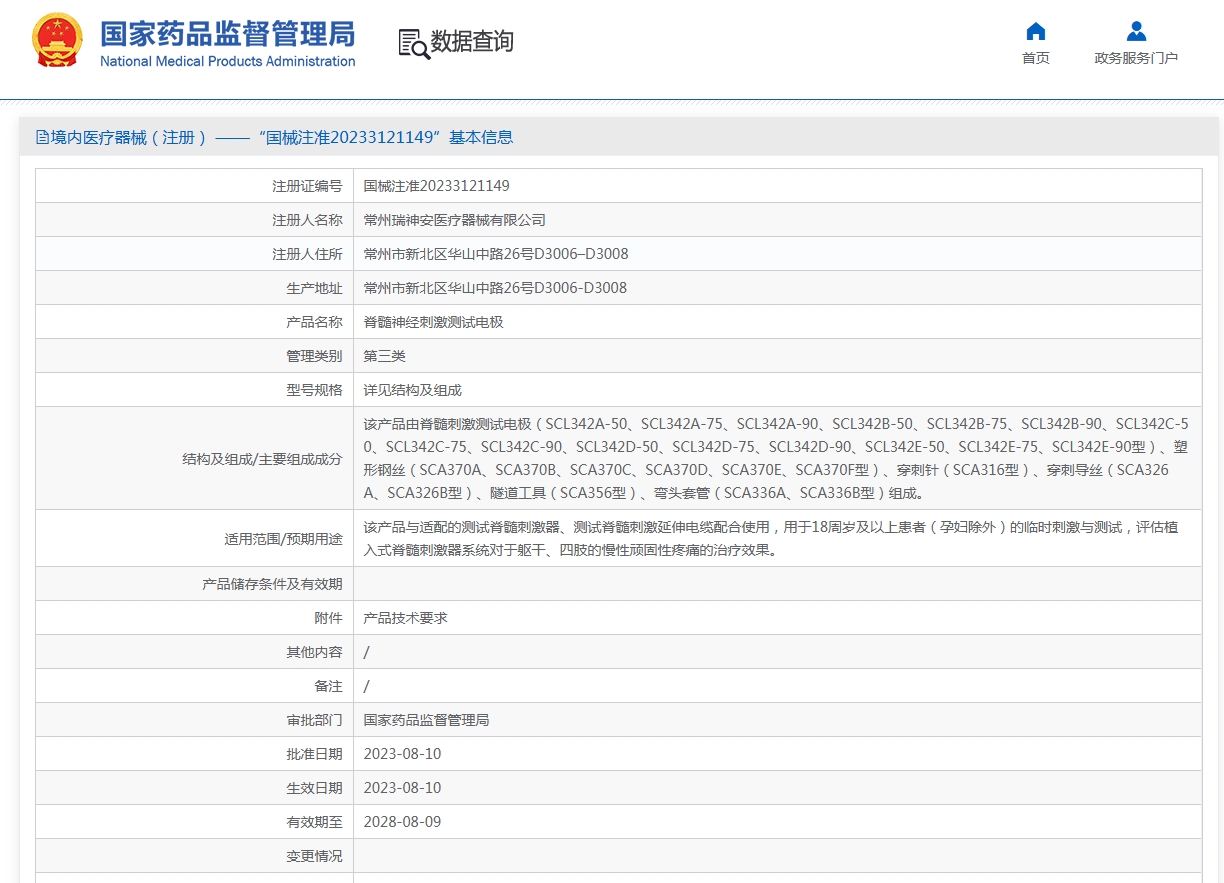Image resolution: width=1224 pixels, height=883 pixels.
Task: Click the 首页 link label
Action: click(1036, 58)
